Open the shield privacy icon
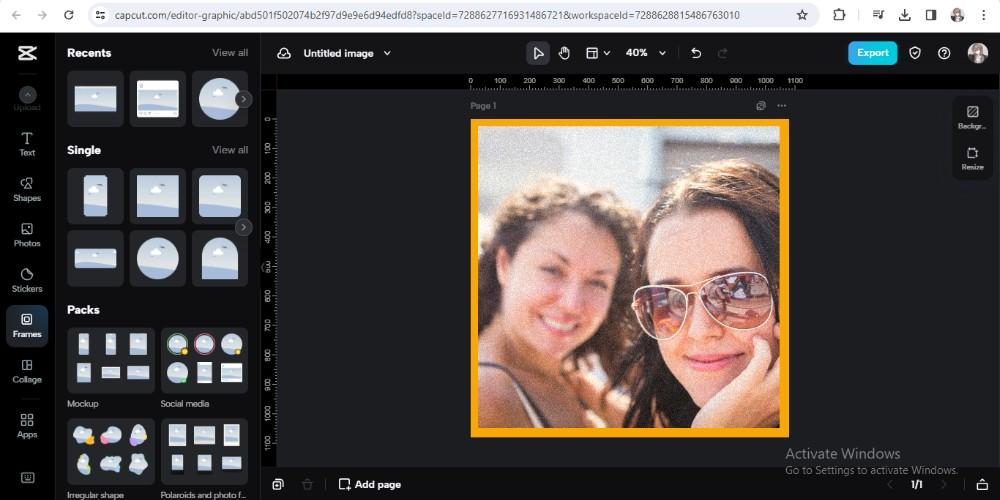 click(915, 53)
